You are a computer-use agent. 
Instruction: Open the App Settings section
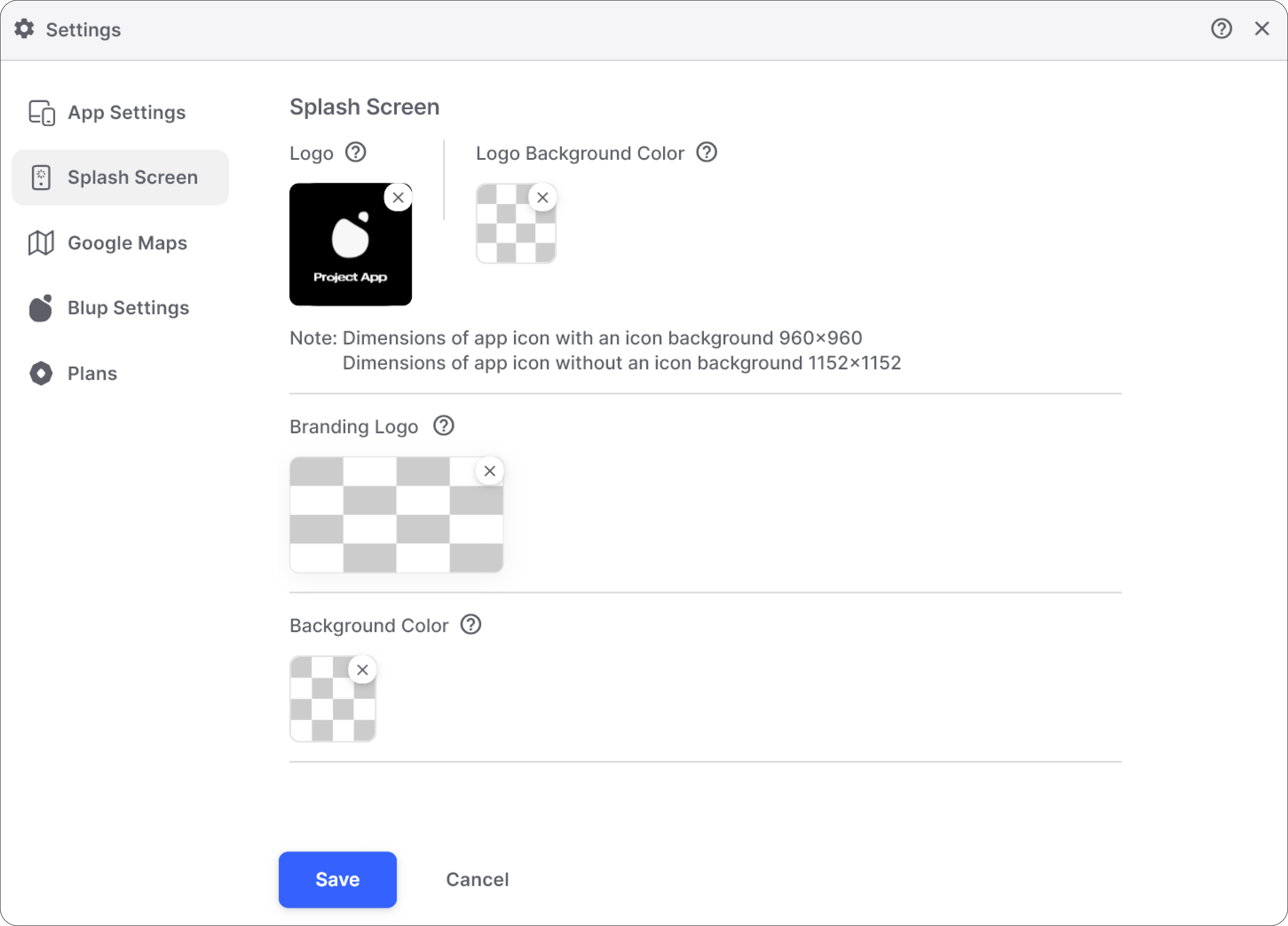[x=126, y=112]
